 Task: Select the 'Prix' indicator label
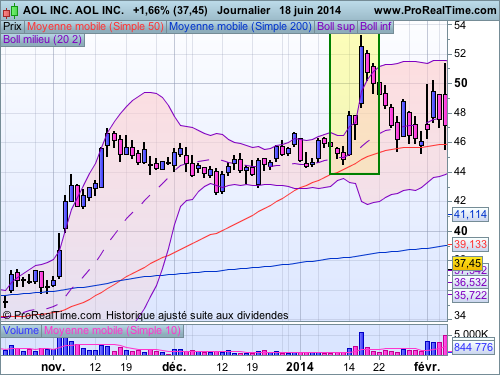pos(13,26)
